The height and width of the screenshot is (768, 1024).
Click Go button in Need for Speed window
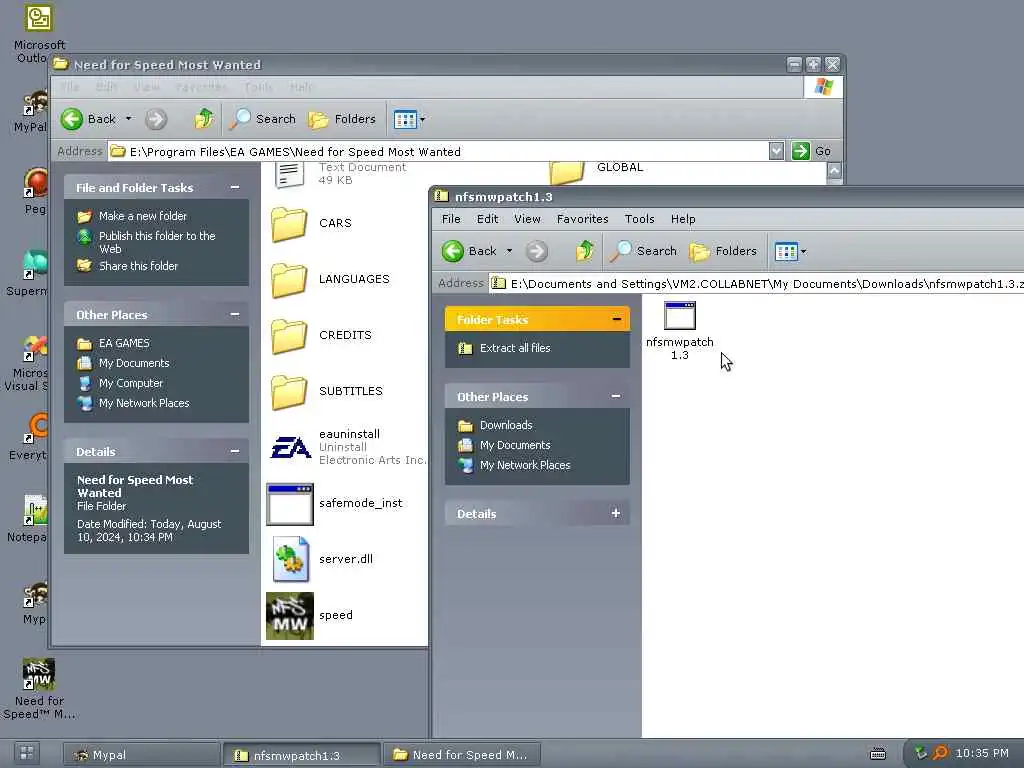pyautogui.click(x=812, y=152)
